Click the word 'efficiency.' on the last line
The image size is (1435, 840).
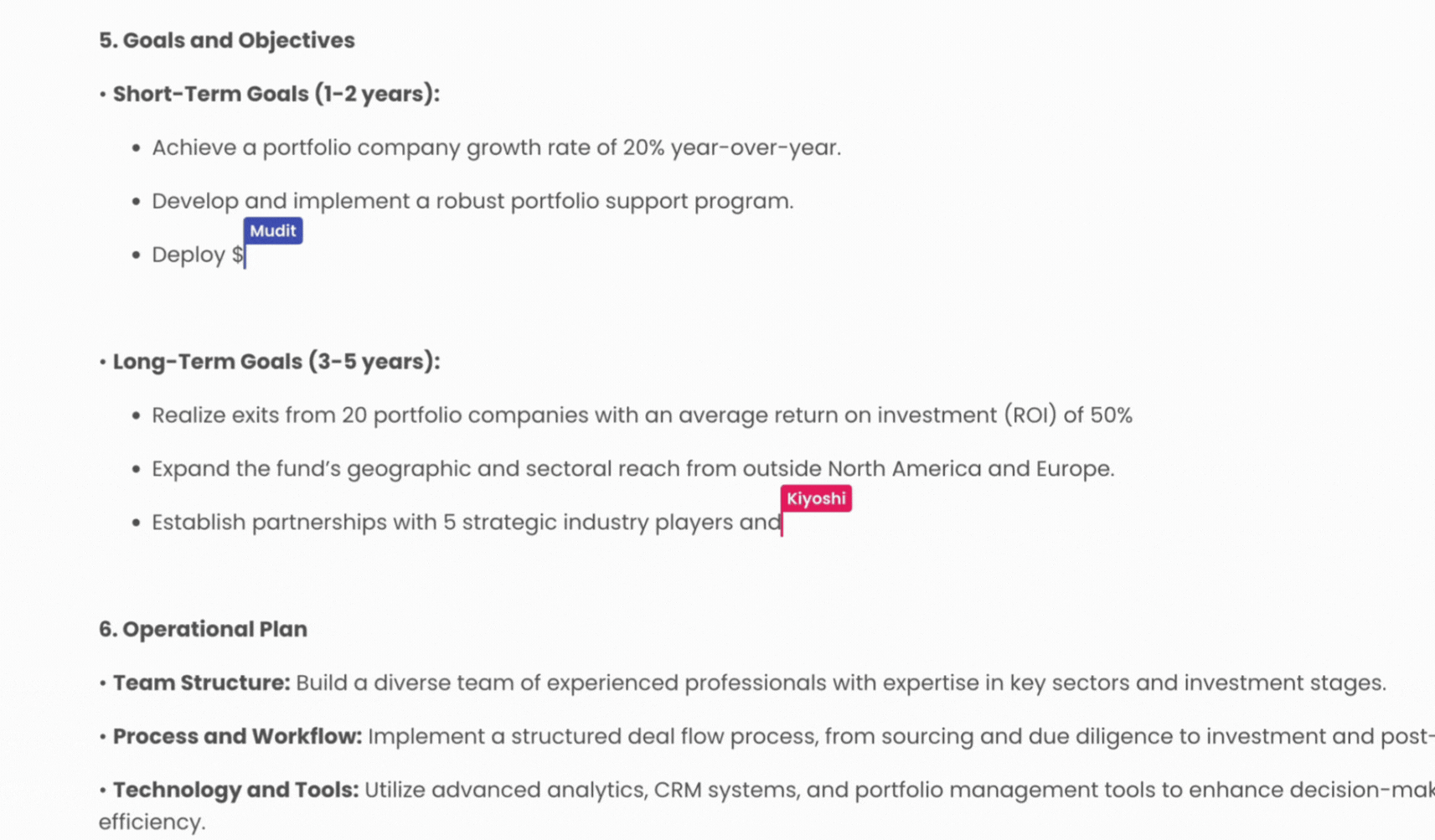[x=152, y=822]
